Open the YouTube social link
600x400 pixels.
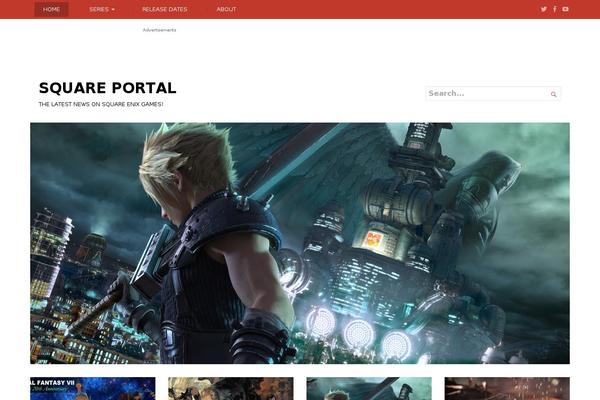tap(566, 9)
